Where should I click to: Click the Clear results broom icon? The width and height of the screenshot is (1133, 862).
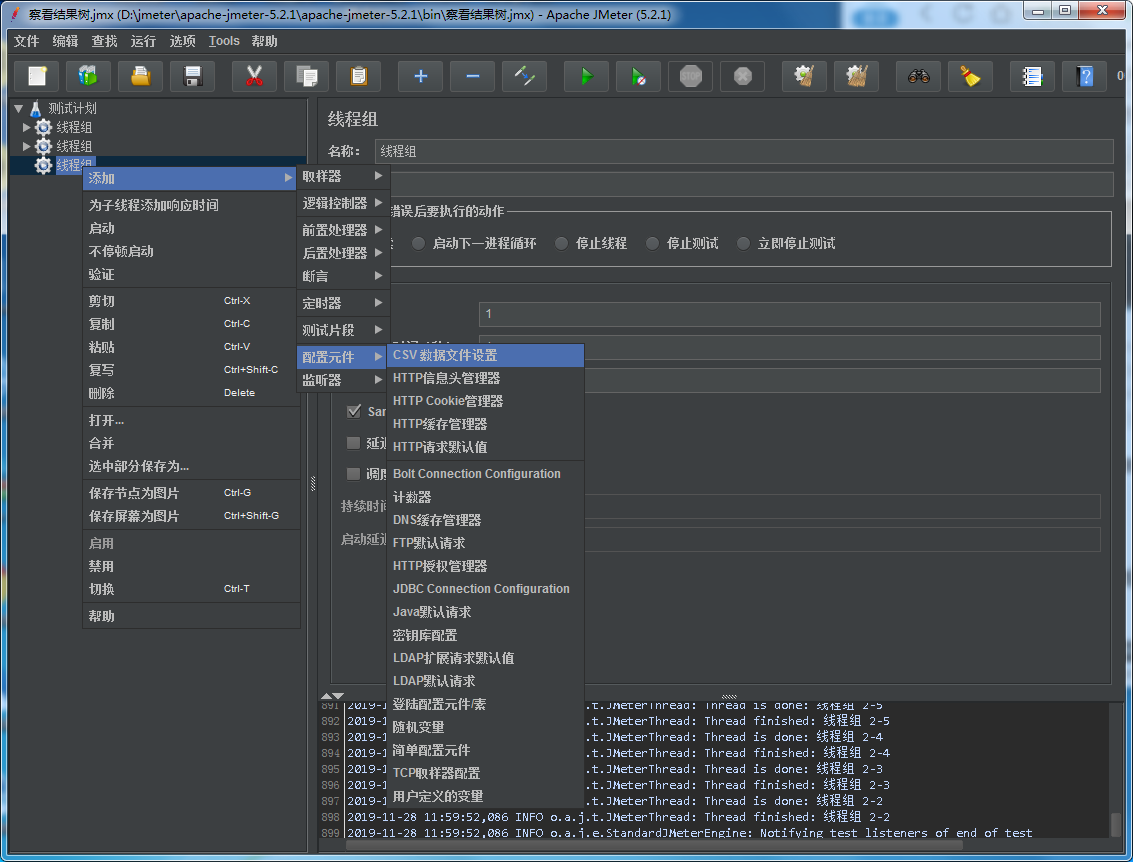(804, 76)
